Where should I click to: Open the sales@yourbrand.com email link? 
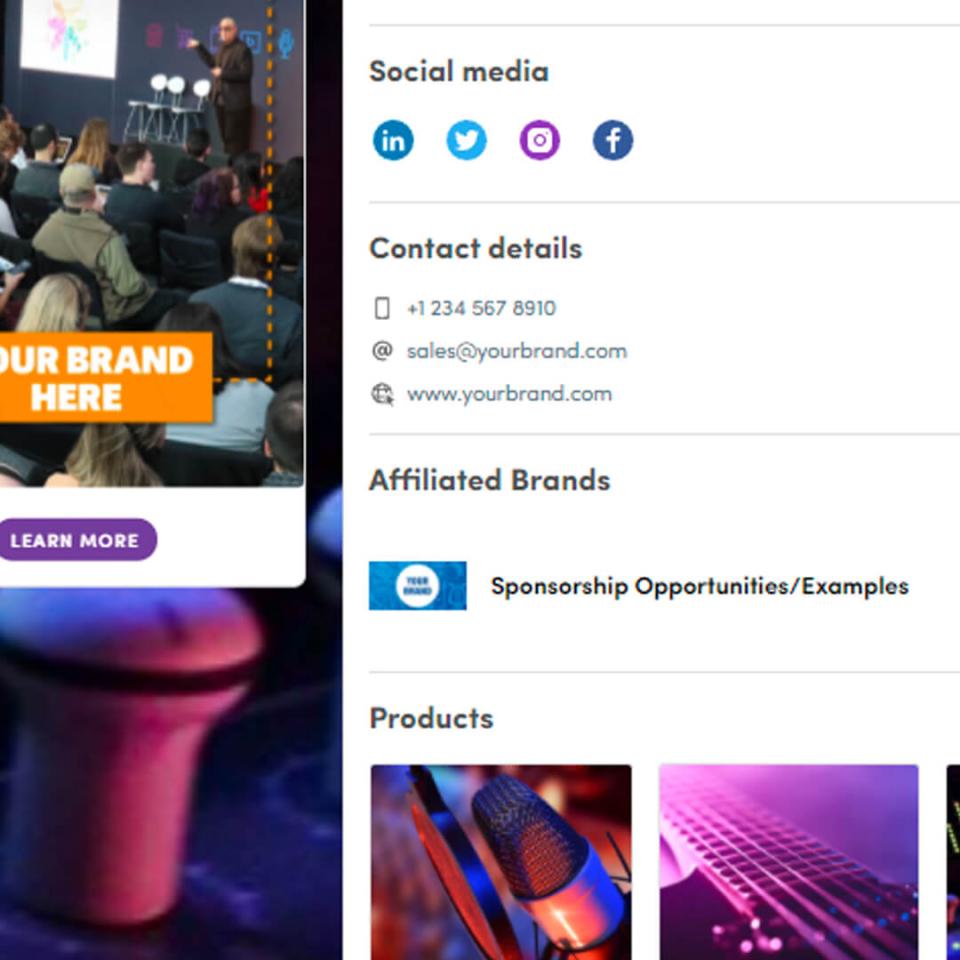[x=517, y=351]
